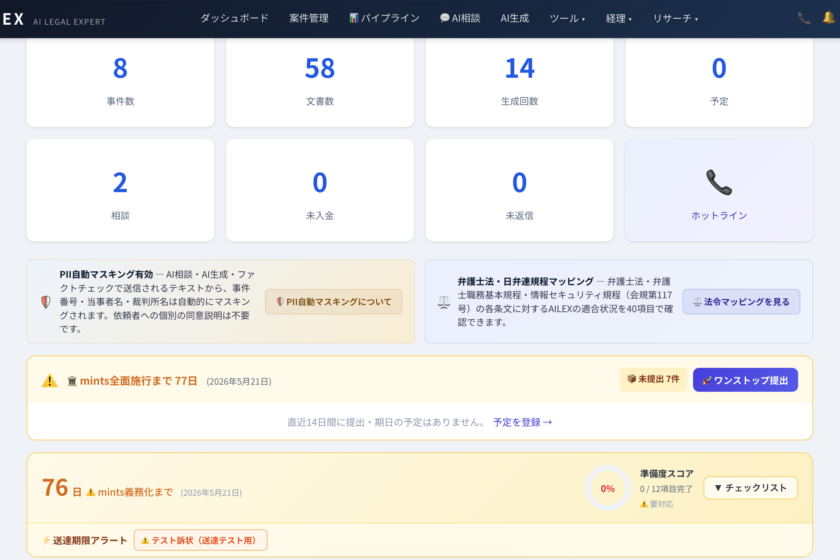The height and width of the screenshot is (560, 840).
Task: Click the shield icon beside PII自動マスキング有効
Action: [45, 301]
